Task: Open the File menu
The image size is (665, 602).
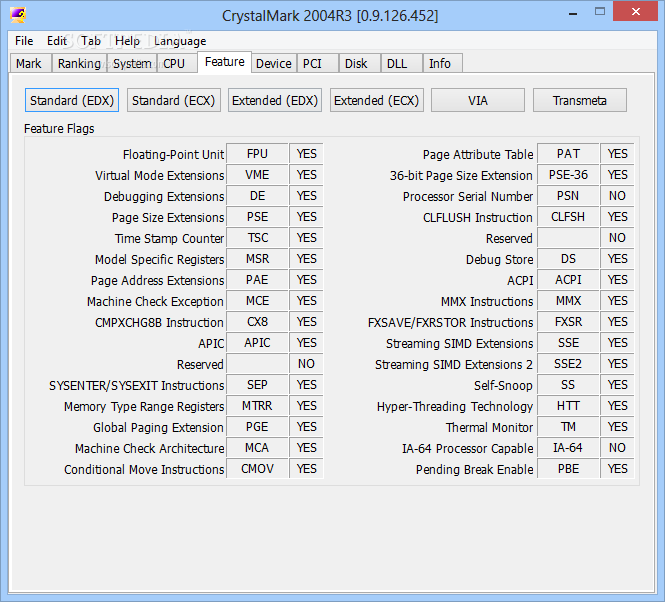Action: coord(24,41)
